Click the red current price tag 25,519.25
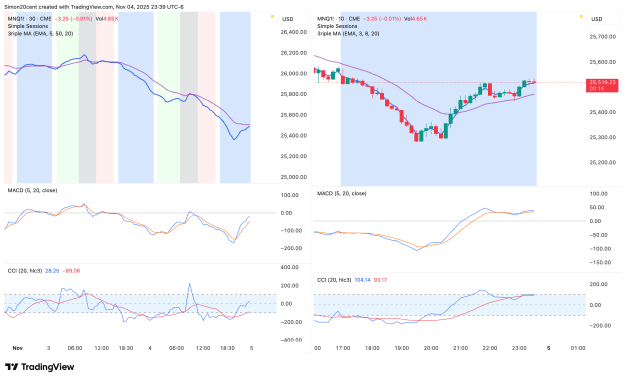The width and height of the screenshot is (625, 380). click(x=602, y=85)
